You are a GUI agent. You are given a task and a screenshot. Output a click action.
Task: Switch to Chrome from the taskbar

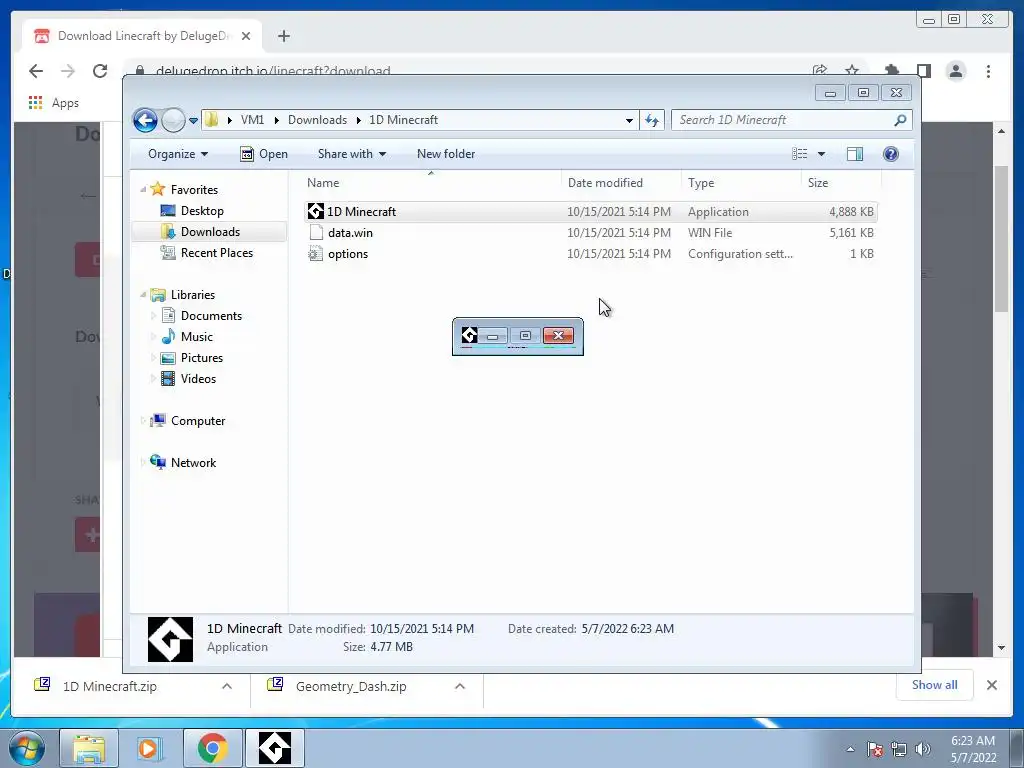212,748
